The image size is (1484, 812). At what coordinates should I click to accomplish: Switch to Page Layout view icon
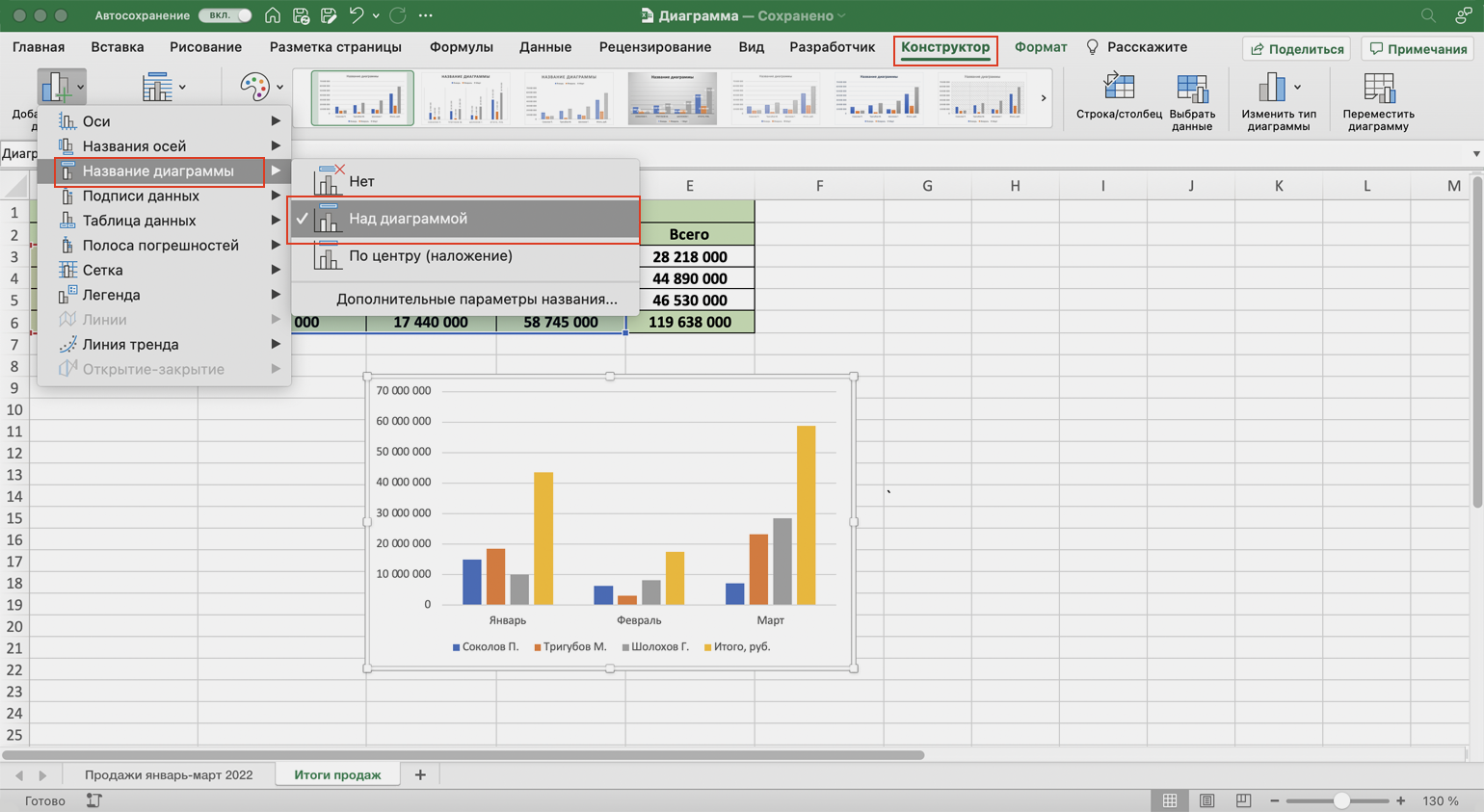[1206, 801]
